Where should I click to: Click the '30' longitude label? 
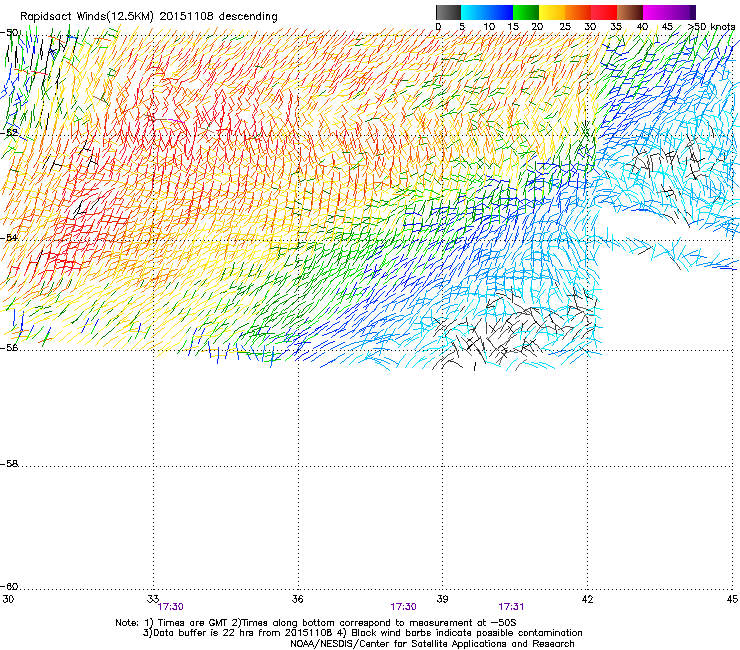point(8,599)
